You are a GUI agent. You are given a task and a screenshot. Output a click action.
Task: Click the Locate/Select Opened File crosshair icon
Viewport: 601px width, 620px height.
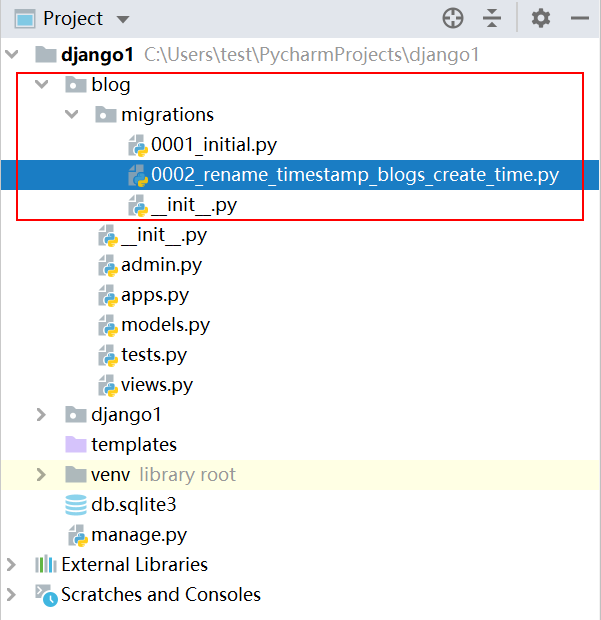[x=453, y=19]
